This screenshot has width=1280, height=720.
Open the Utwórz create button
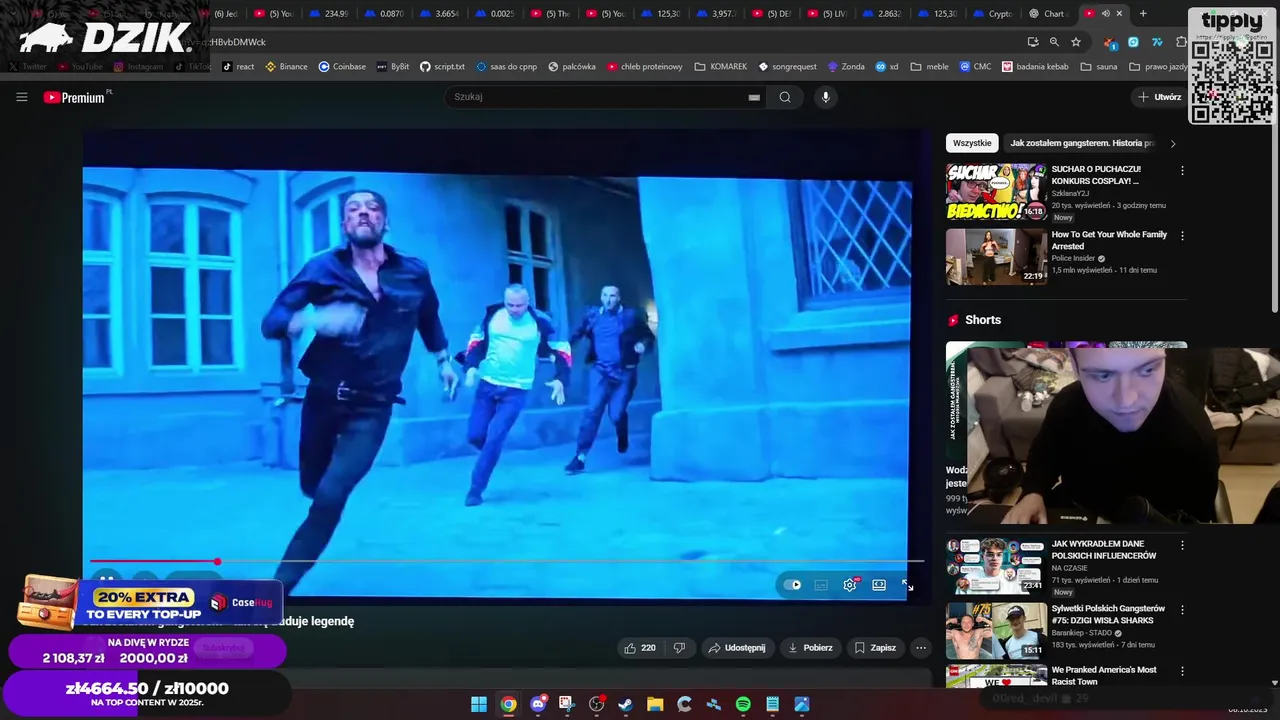[x=1159, y=97]
